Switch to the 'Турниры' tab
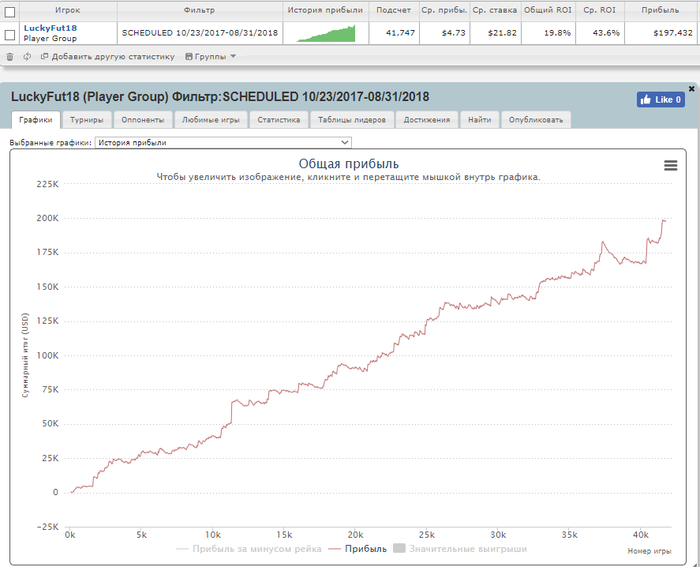This screenshot has width=700, height=567. 87,120
